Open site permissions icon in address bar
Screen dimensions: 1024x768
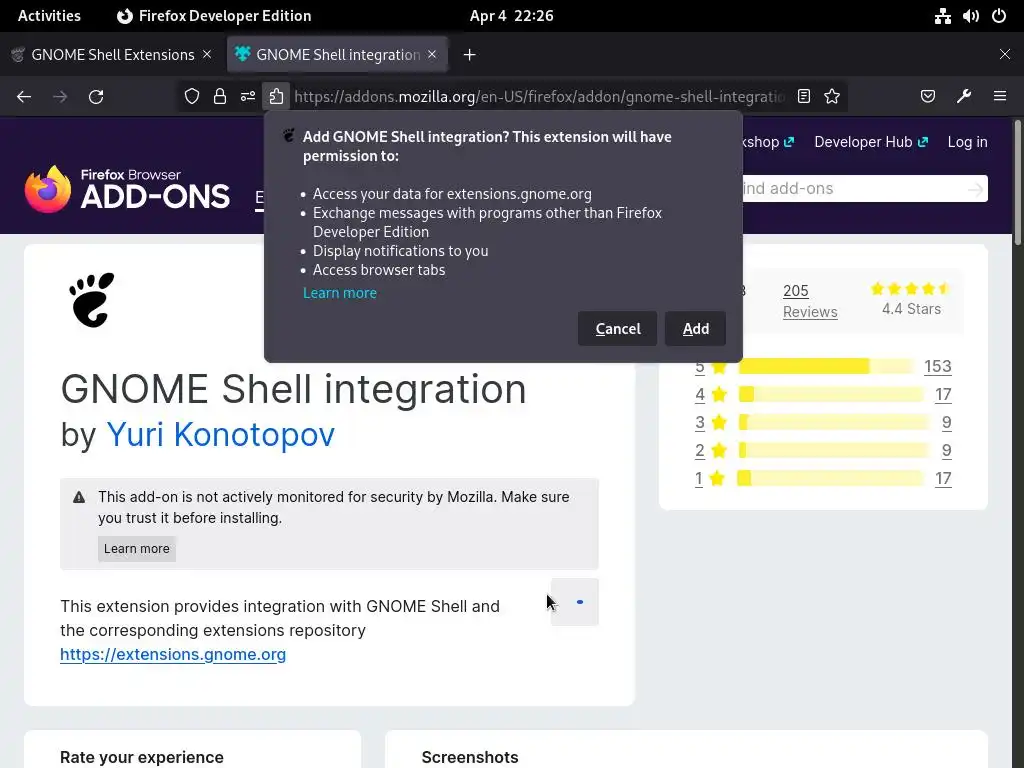coord(248,97)
